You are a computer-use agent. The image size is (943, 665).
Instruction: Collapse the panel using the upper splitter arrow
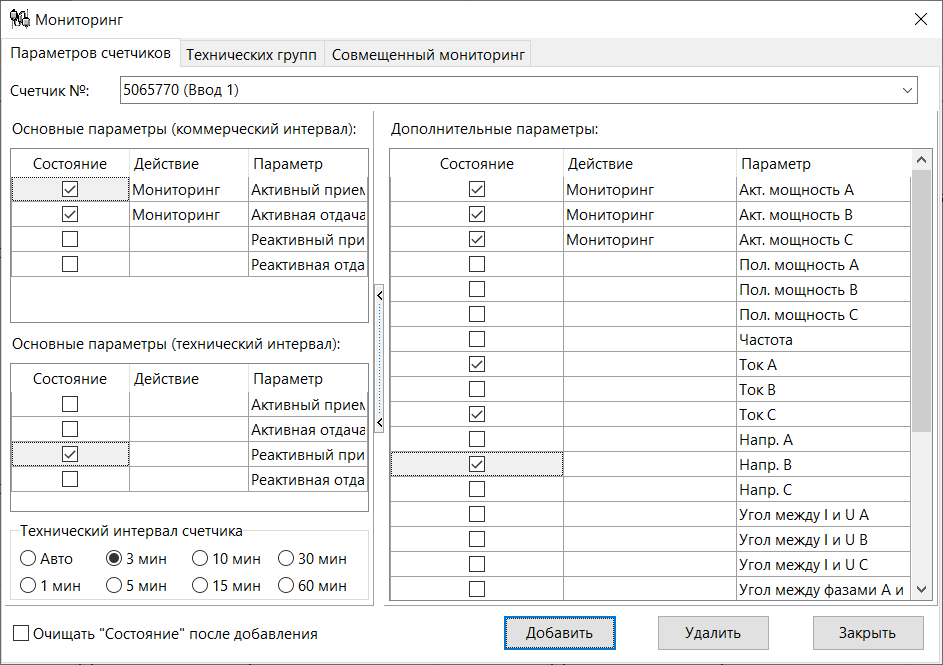coord(378,295)
